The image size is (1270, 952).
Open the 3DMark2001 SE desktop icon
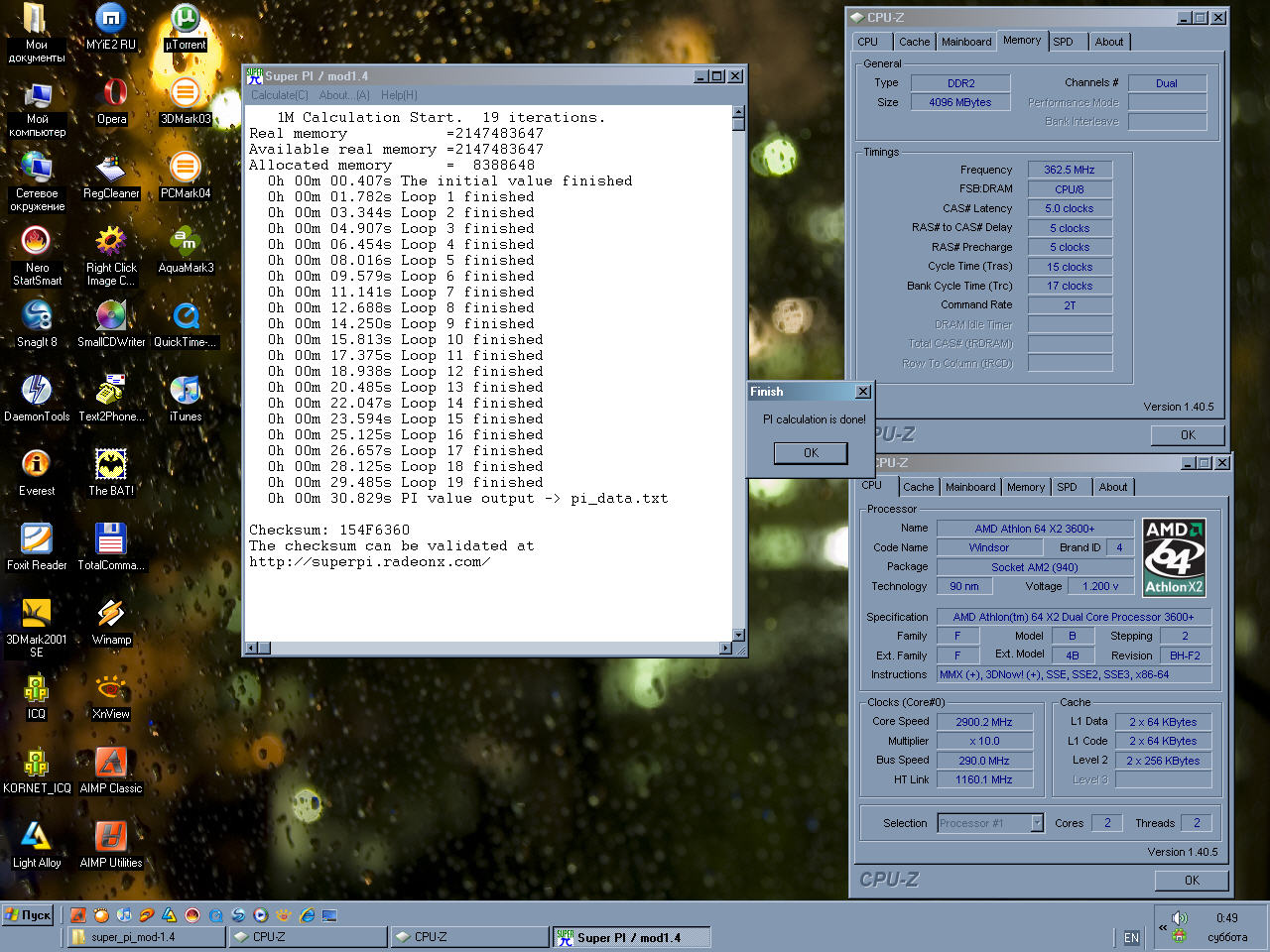pos(37,628)
